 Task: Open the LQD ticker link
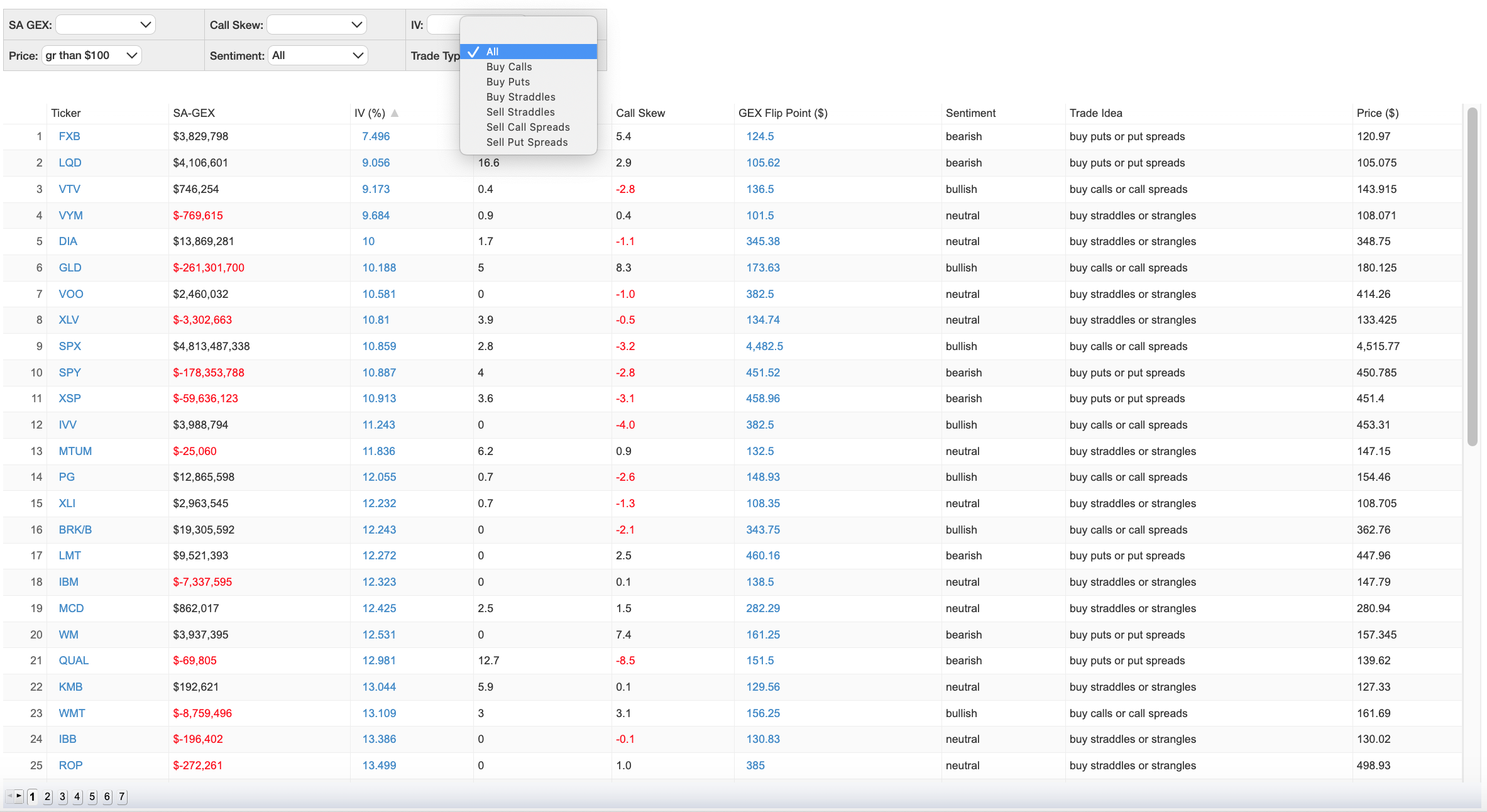70,163
